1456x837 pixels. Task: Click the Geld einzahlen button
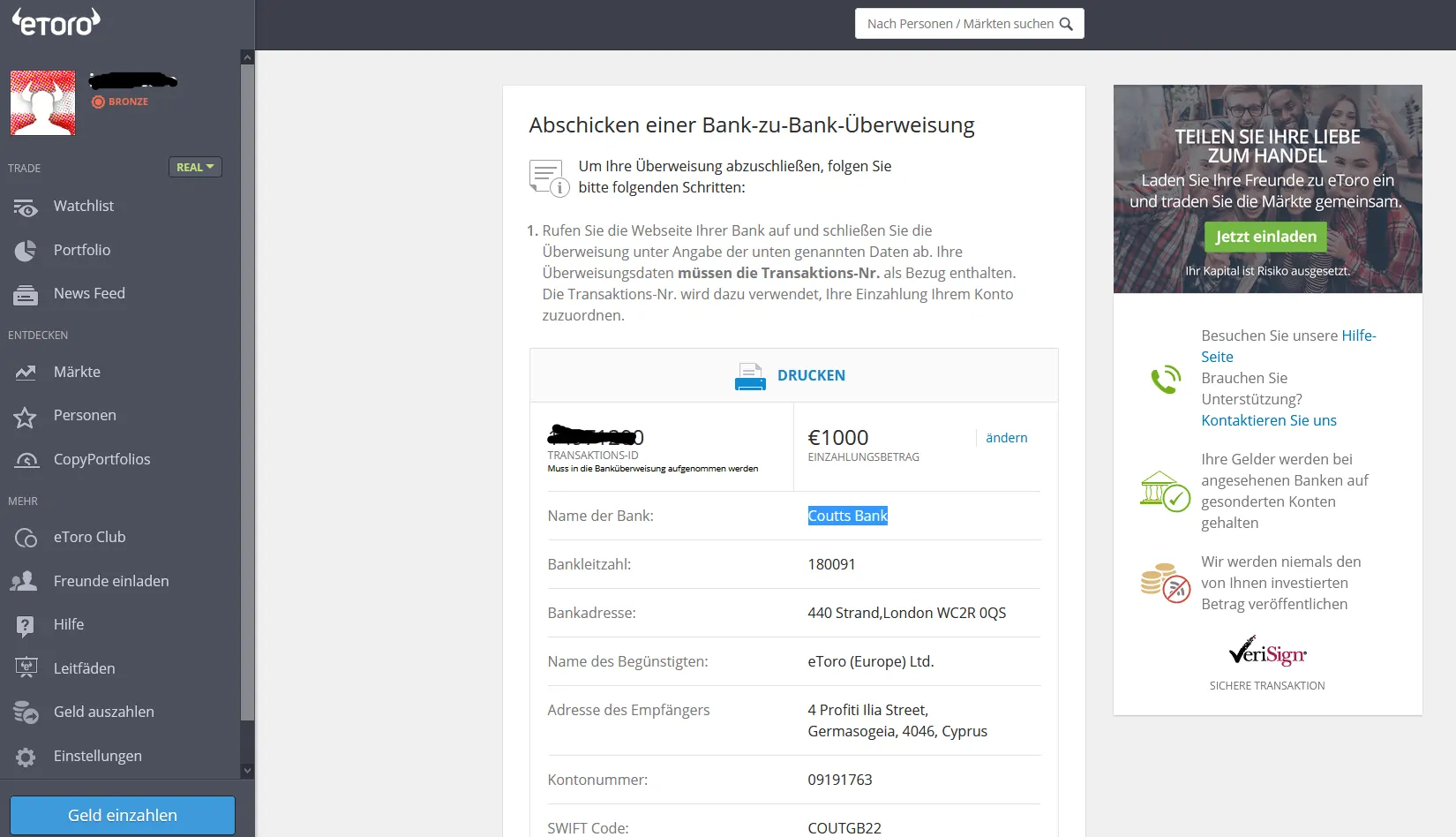point(123,815)
